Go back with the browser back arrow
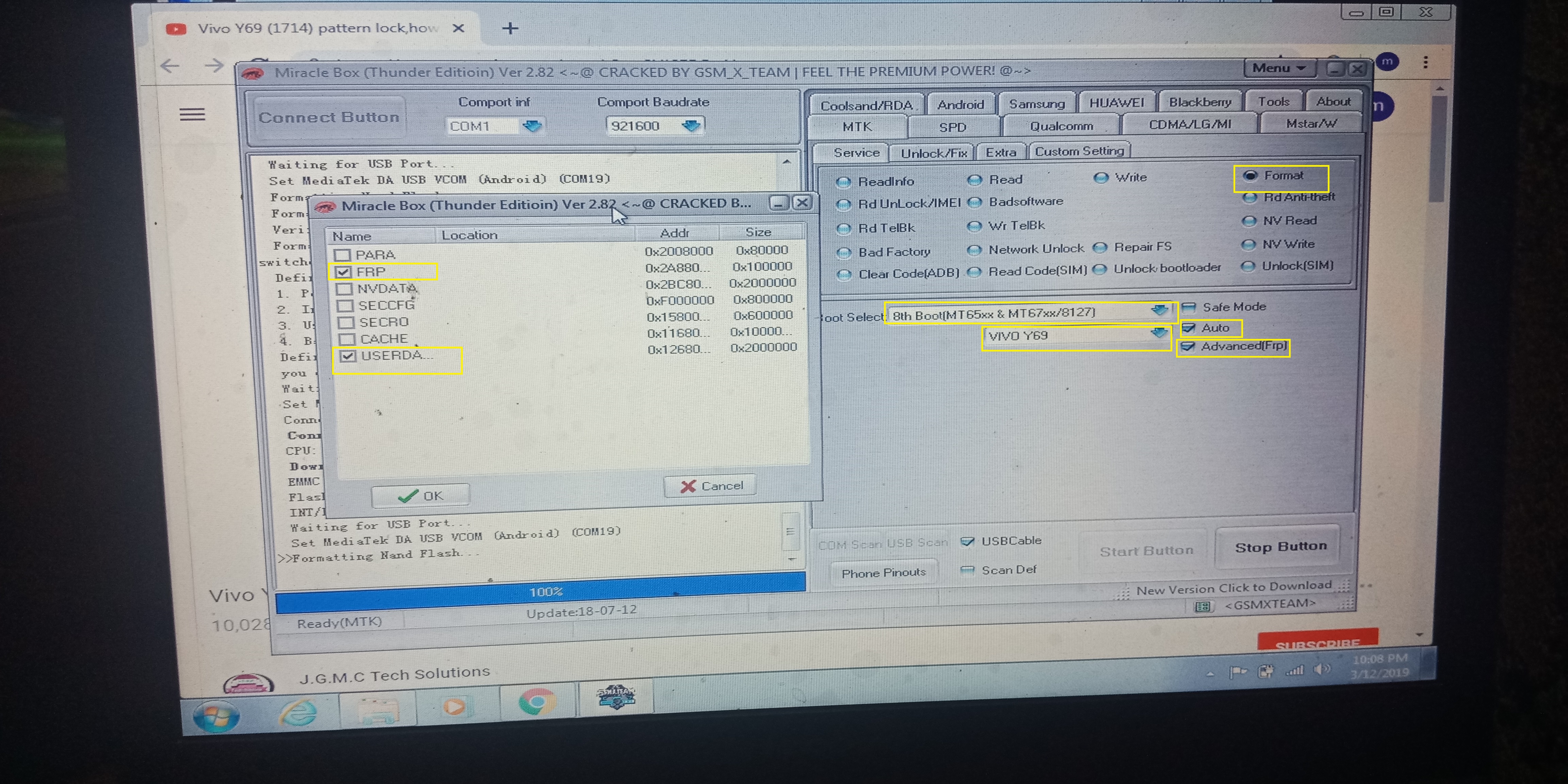Image resolution: width=1568 pixels, height=784 pixels. (x=170, y=66)
